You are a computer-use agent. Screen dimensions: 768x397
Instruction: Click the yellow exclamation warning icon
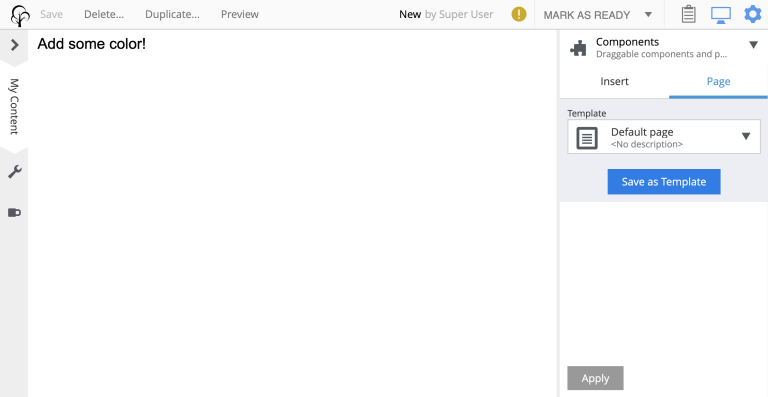click(x=519, y=15)
